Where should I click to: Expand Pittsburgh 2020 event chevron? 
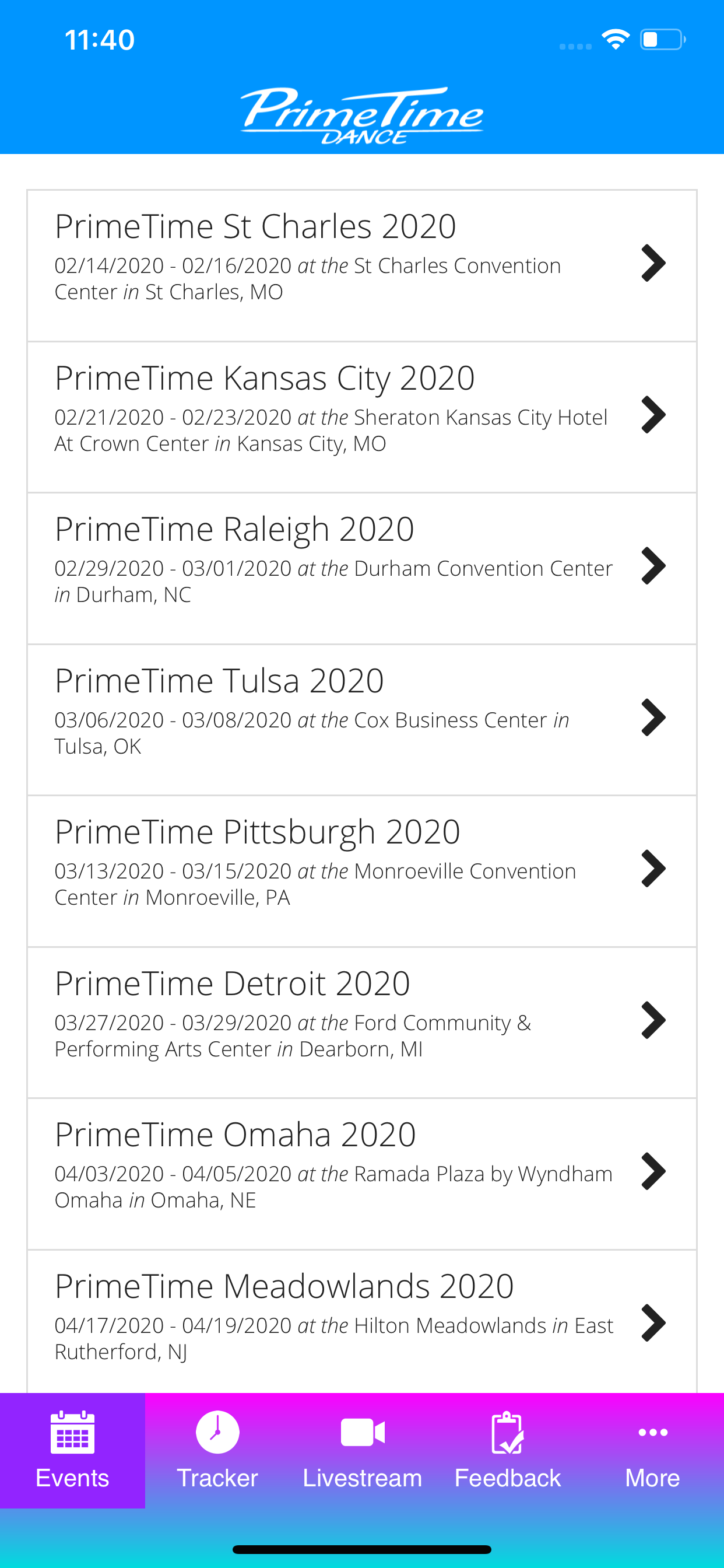tap(653, 869)
